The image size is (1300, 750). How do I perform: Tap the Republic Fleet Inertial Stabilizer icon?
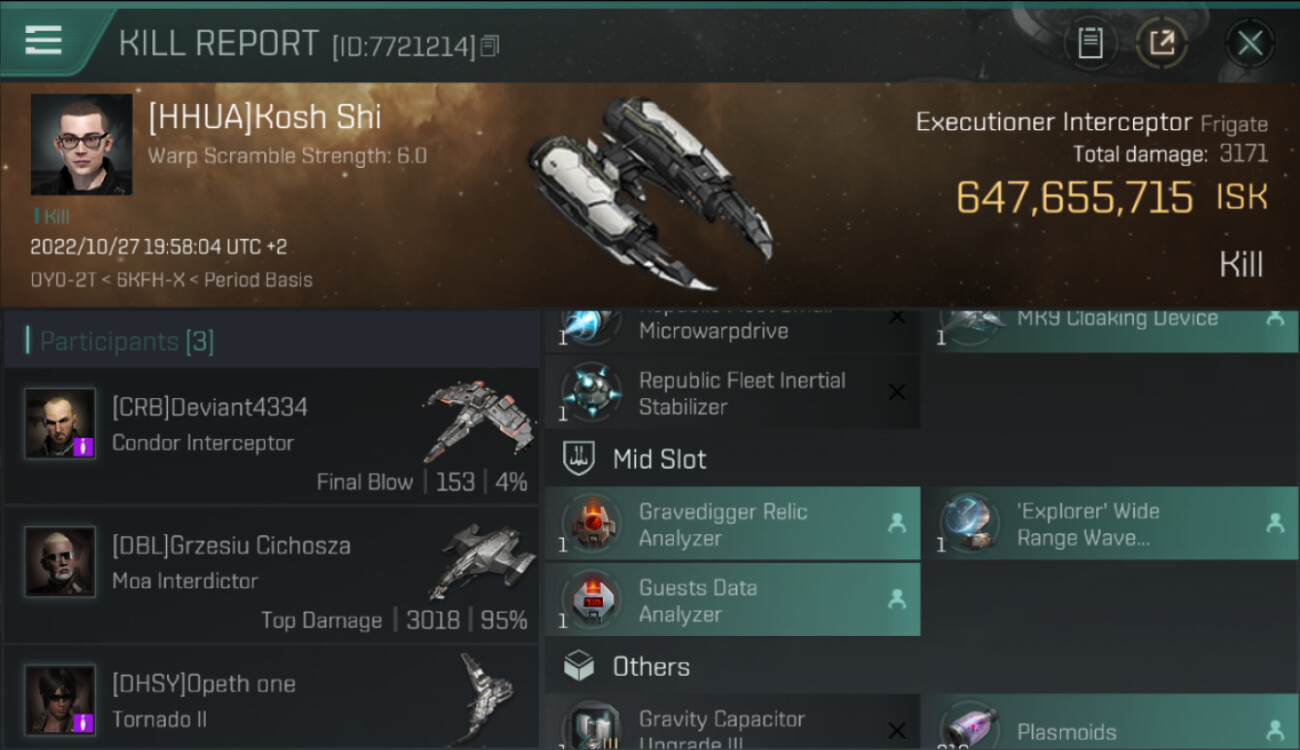click(x=591, y=392)
